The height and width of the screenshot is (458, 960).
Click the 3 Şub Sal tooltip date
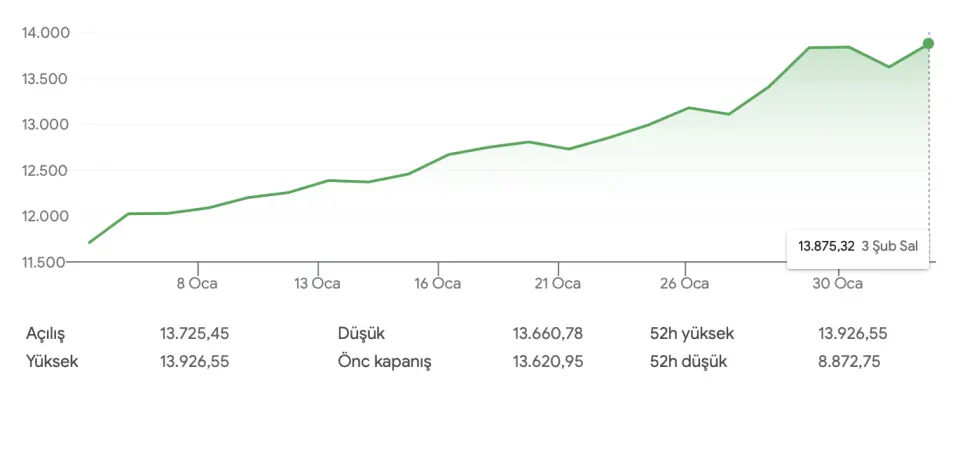pyautogui.click(x=889, y=245)
